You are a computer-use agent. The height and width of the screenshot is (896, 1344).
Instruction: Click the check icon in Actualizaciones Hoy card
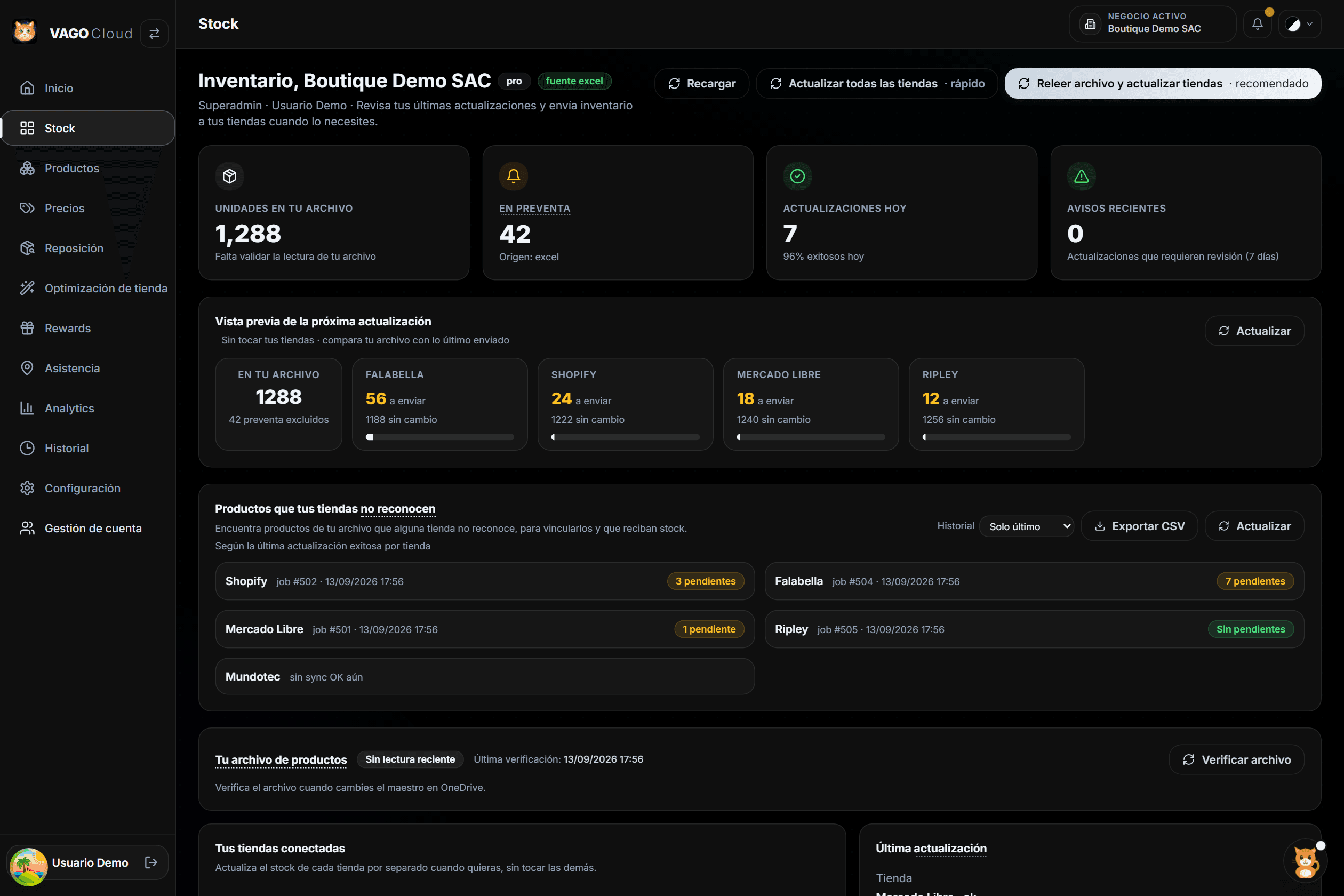point(798,176)
